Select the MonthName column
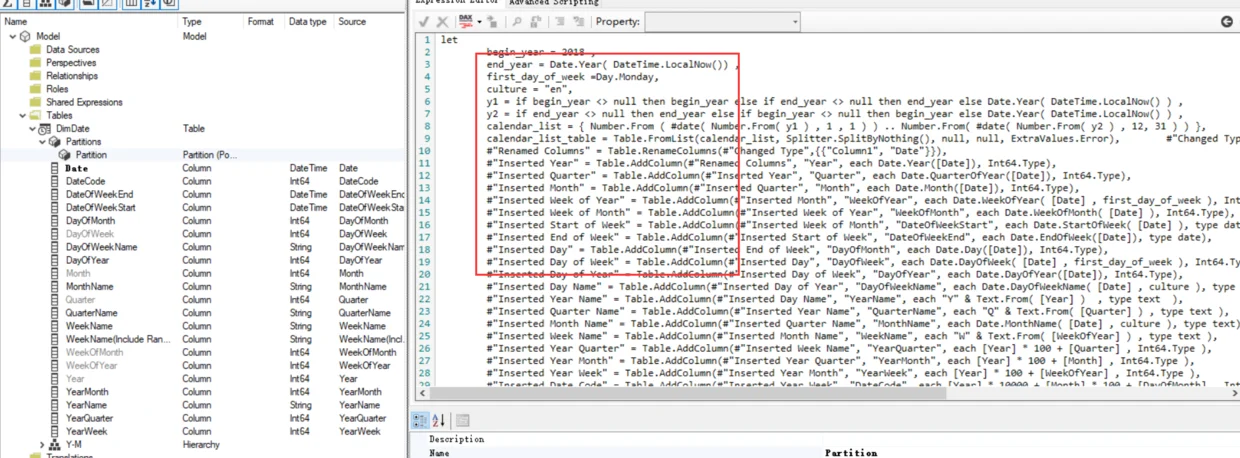The width and height of the screenshot is (1240, 458). tap(89, 286)
